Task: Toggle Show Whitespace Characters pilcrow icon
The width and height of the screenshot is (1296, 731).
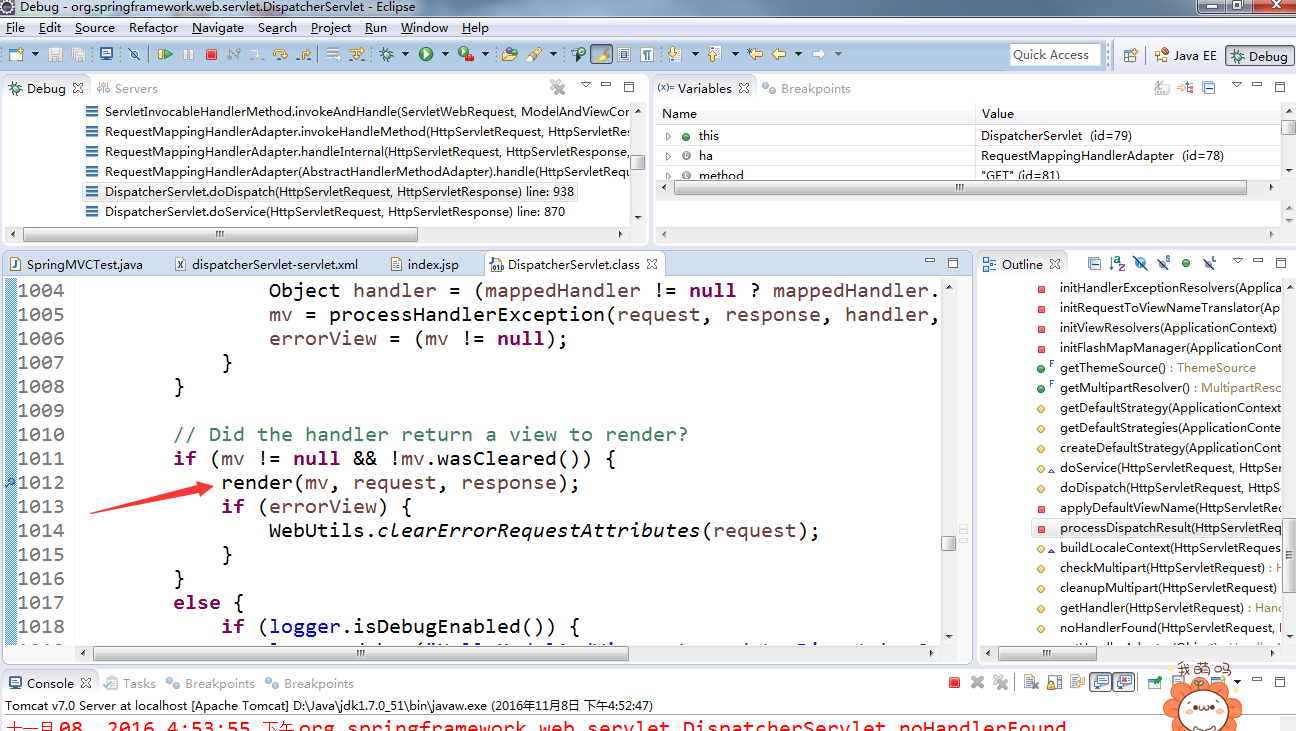Action: 647,54
